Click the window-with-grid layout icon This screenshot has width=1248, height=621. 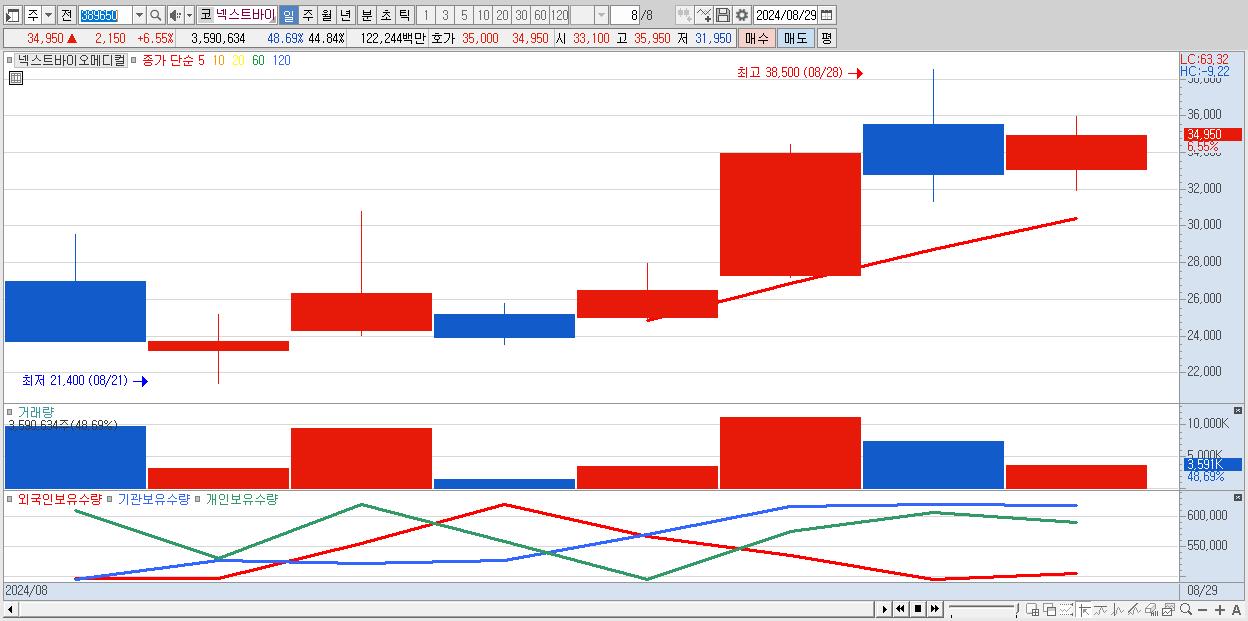tap(1032, 609)
